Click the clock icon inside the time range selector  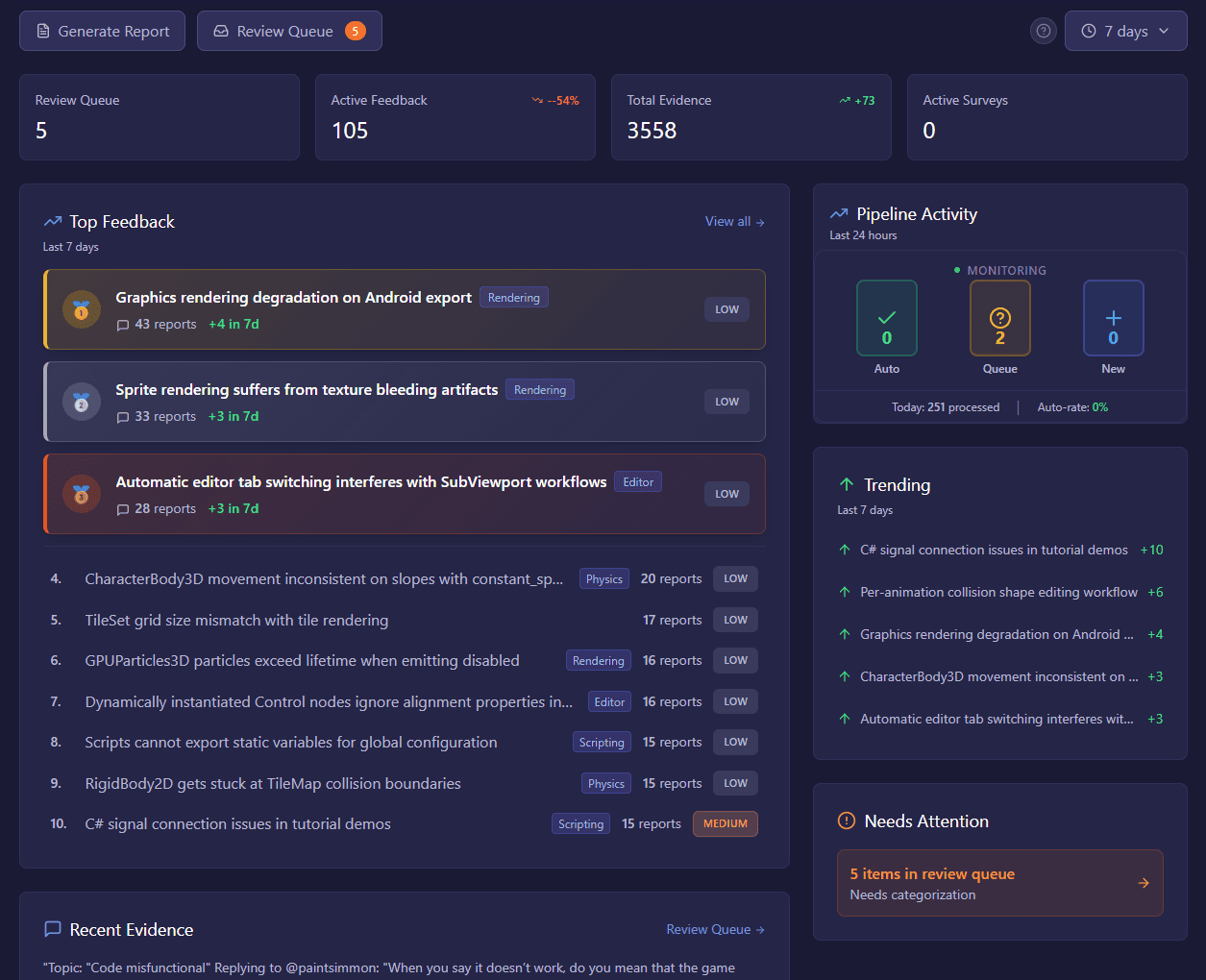click(x=1089, y=31)
